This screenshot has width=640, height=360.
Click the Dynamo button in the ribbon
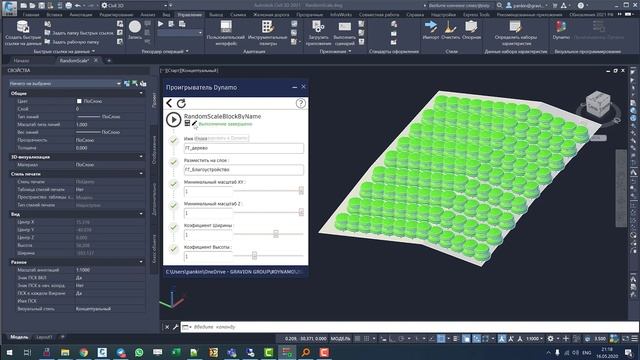click(561, 30)
